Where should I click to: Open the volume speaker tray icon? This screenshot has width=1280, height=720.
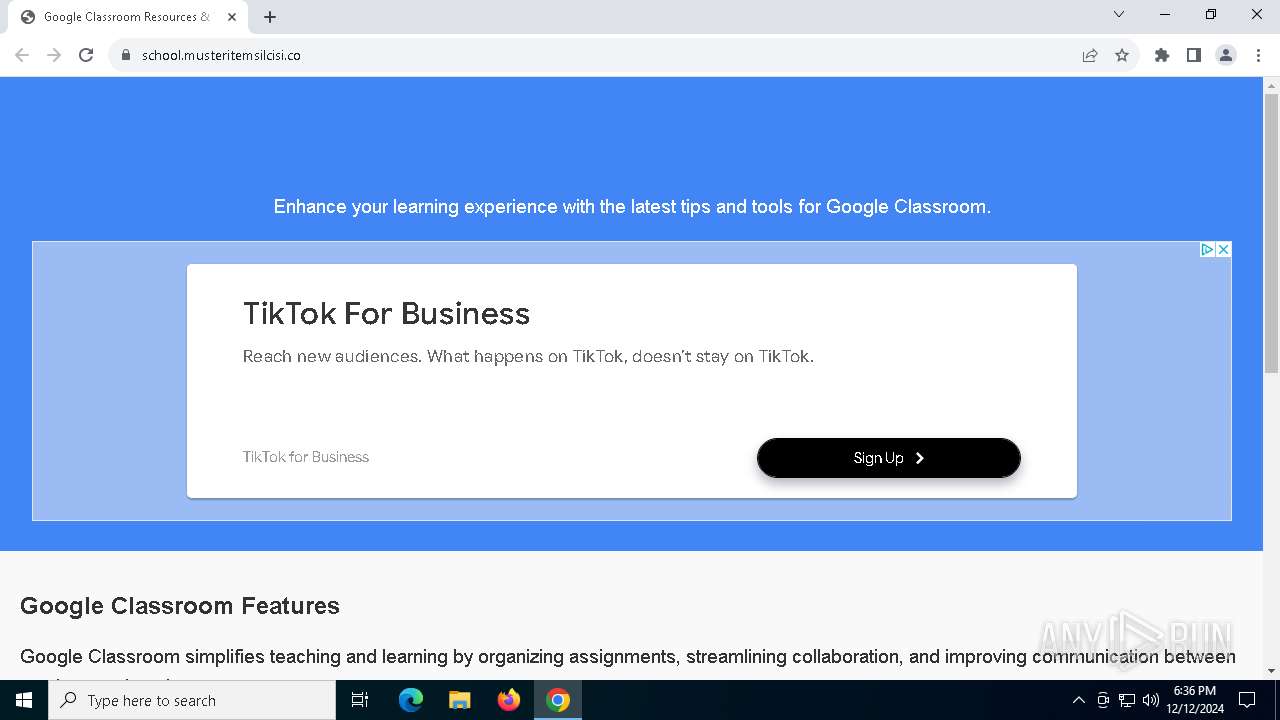pyautogui.click(x=1151, y=700)
